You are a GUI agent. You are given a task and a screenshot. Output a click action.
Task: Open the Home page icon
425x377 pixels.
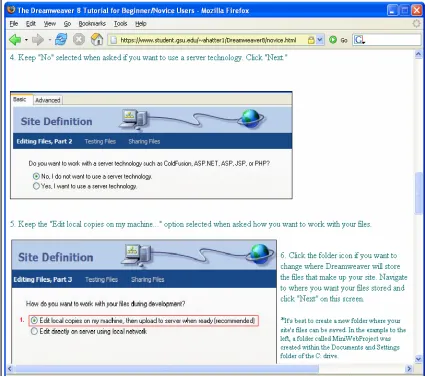click(97, 40)
